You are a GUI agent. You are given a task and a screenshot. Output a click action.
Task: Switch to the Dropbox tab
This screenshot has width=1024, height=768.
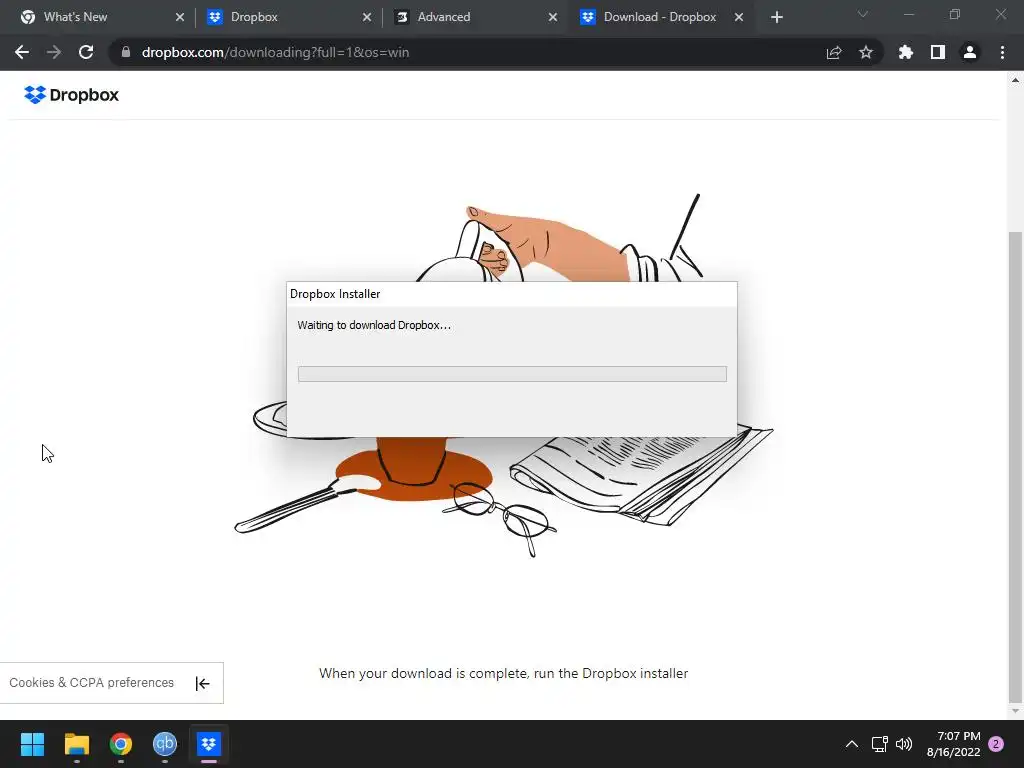pos(289,17)
